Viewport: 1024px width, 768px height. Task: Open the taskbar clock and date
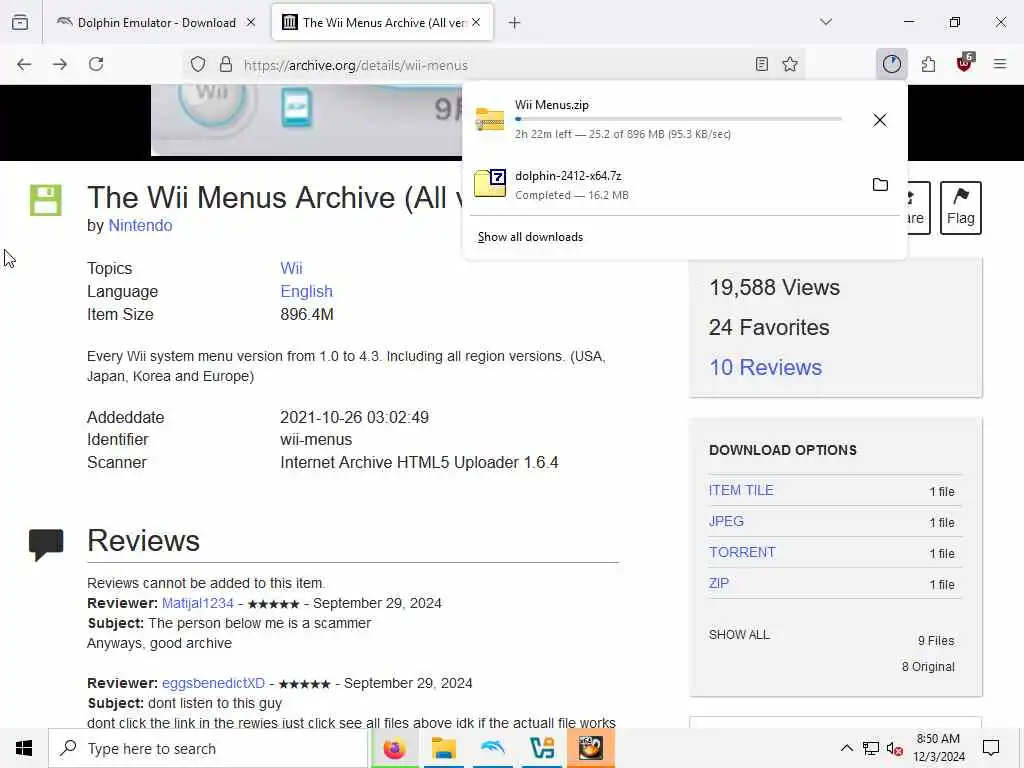click(938, 748)
